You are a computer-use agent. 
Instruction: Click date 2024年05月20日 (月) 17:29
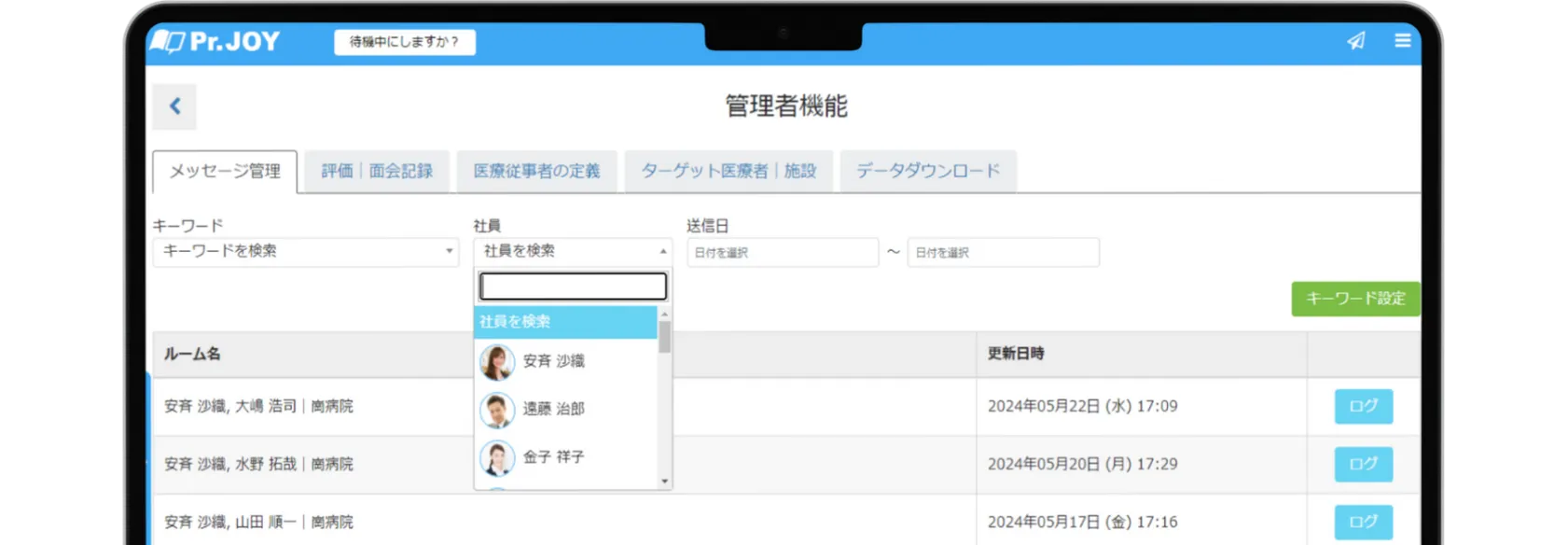tap(1082, 464)
